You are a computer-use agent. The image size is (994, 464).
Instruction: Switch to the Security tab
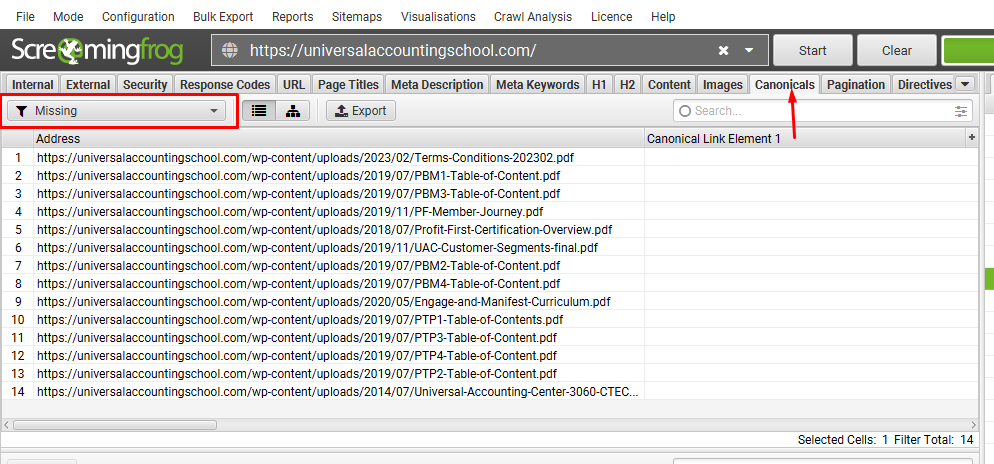click(x=145, y=84)
